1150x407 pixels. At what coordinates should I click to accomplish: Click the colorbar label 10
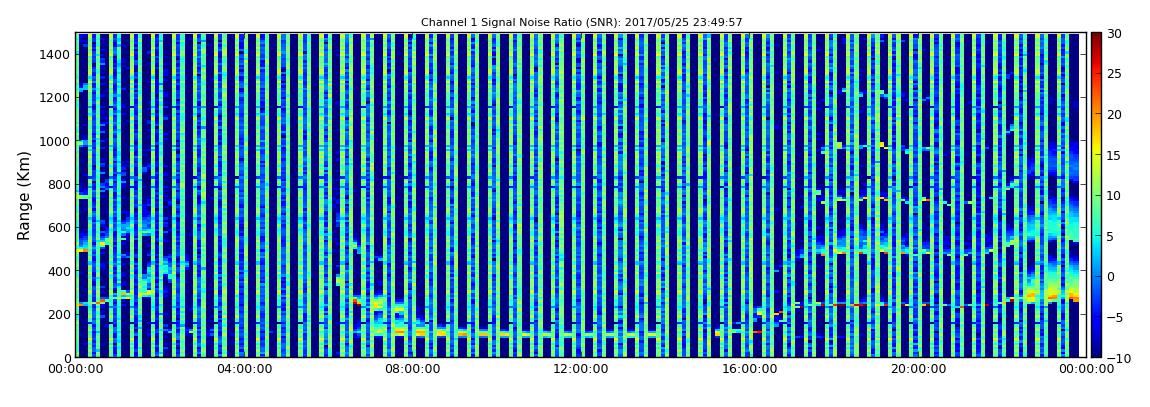[x=1114, y=195]
